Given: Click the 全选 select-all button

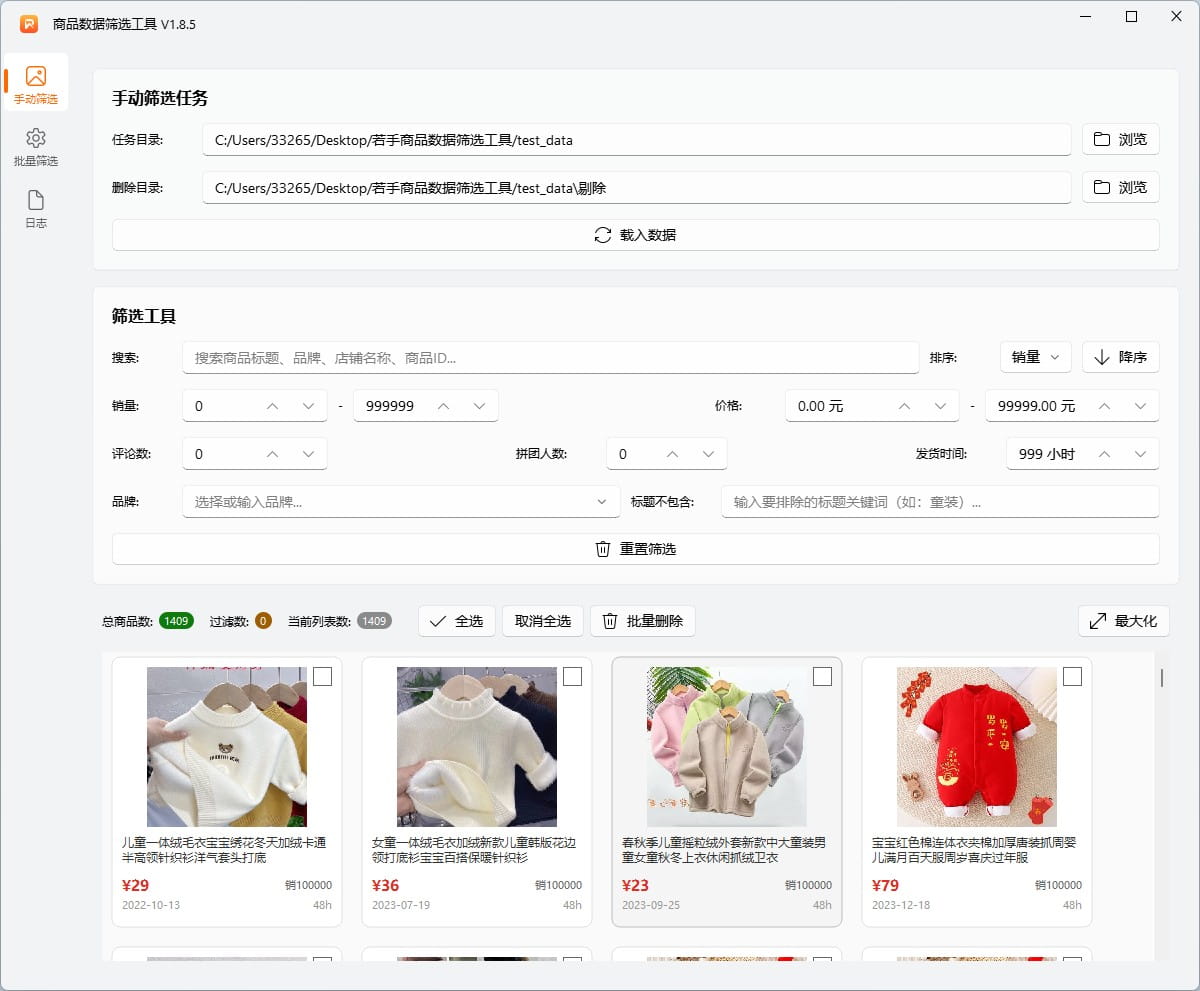Looking at the screenshot, I should (x=456, y=620).
